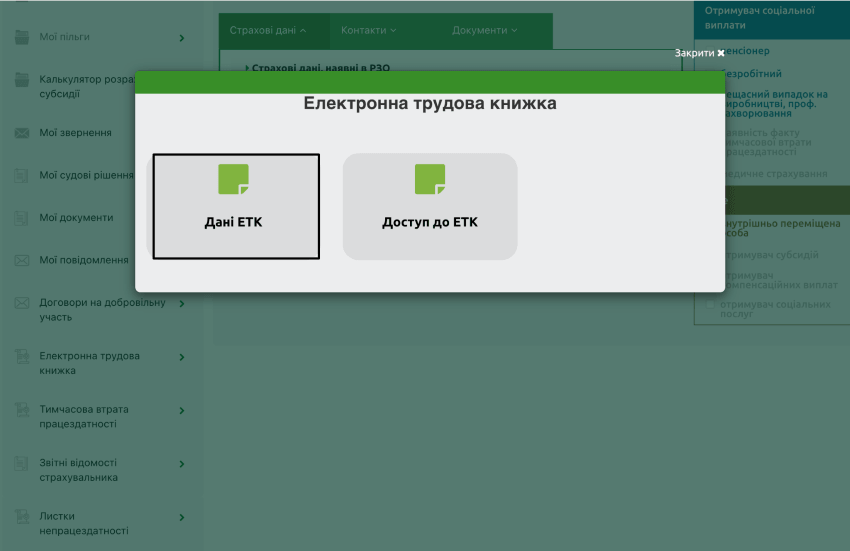Image resolution: width=850 pixels, height=551 pixels.
Task: Expand Звітні відомості страхувальника chevron
Action: tap(182, 464)
